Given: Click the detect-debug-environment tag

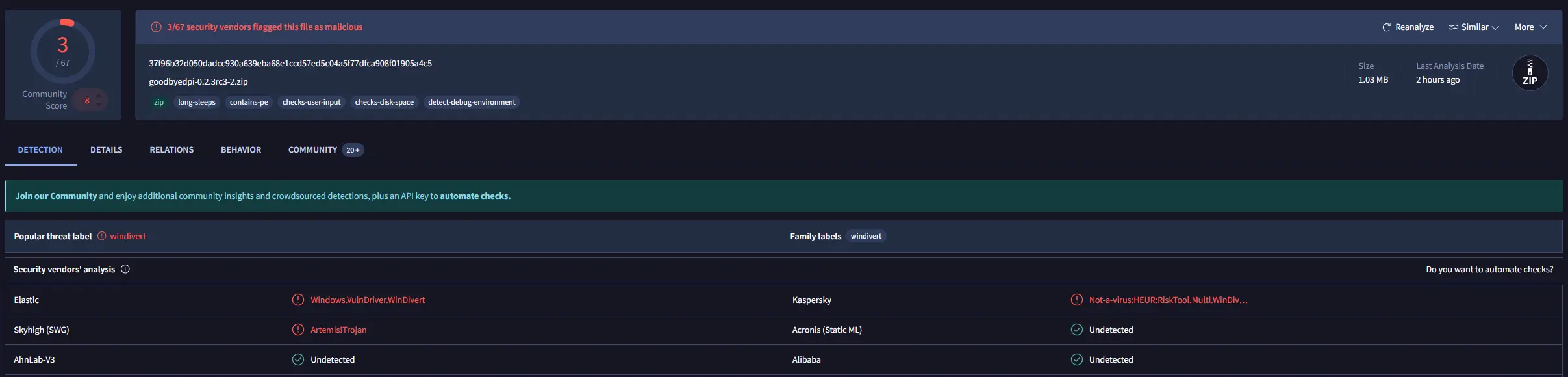Looking at the screenshot, I should tap(472, 103).
